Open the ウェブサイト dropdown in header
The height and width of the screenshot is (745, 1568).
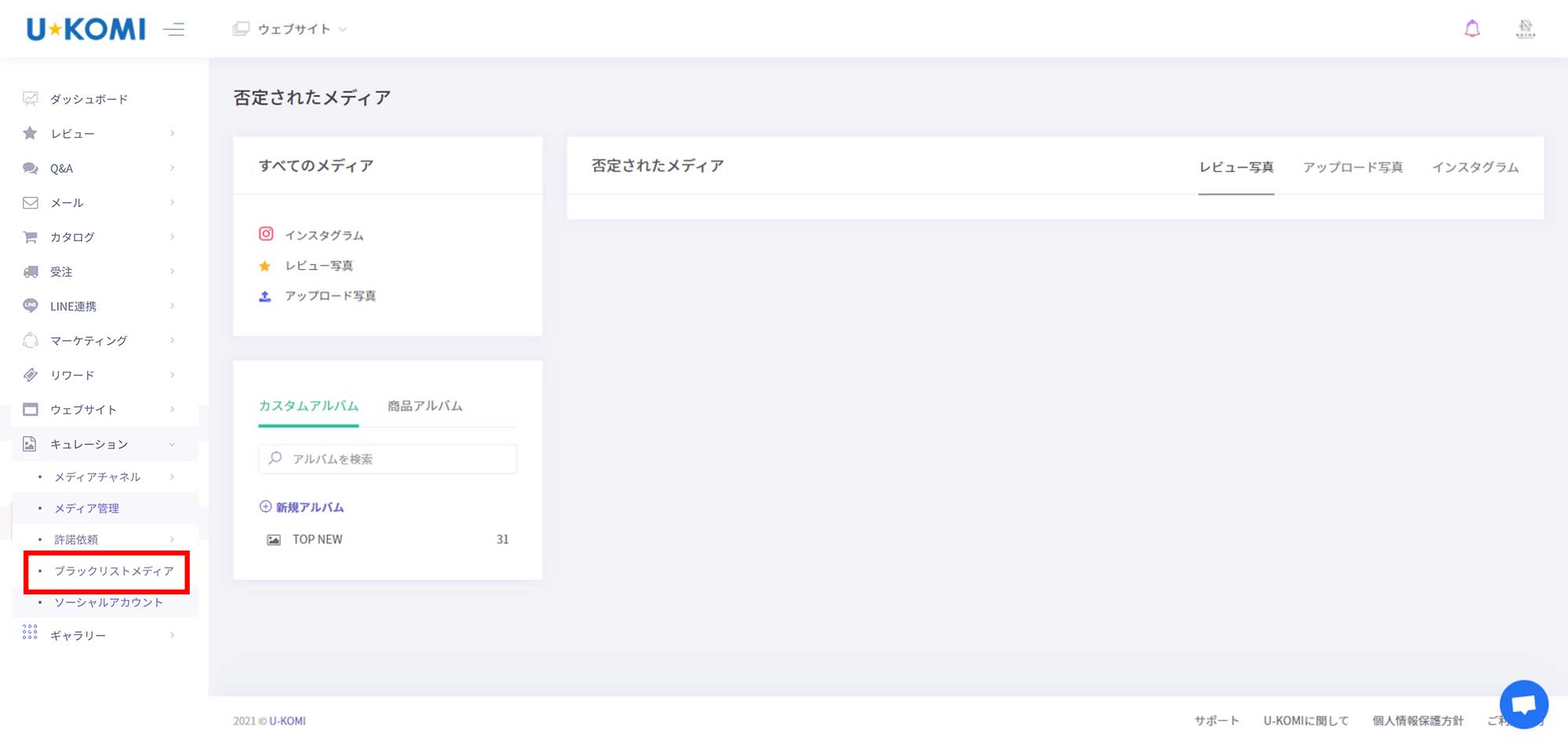(290, 29)
